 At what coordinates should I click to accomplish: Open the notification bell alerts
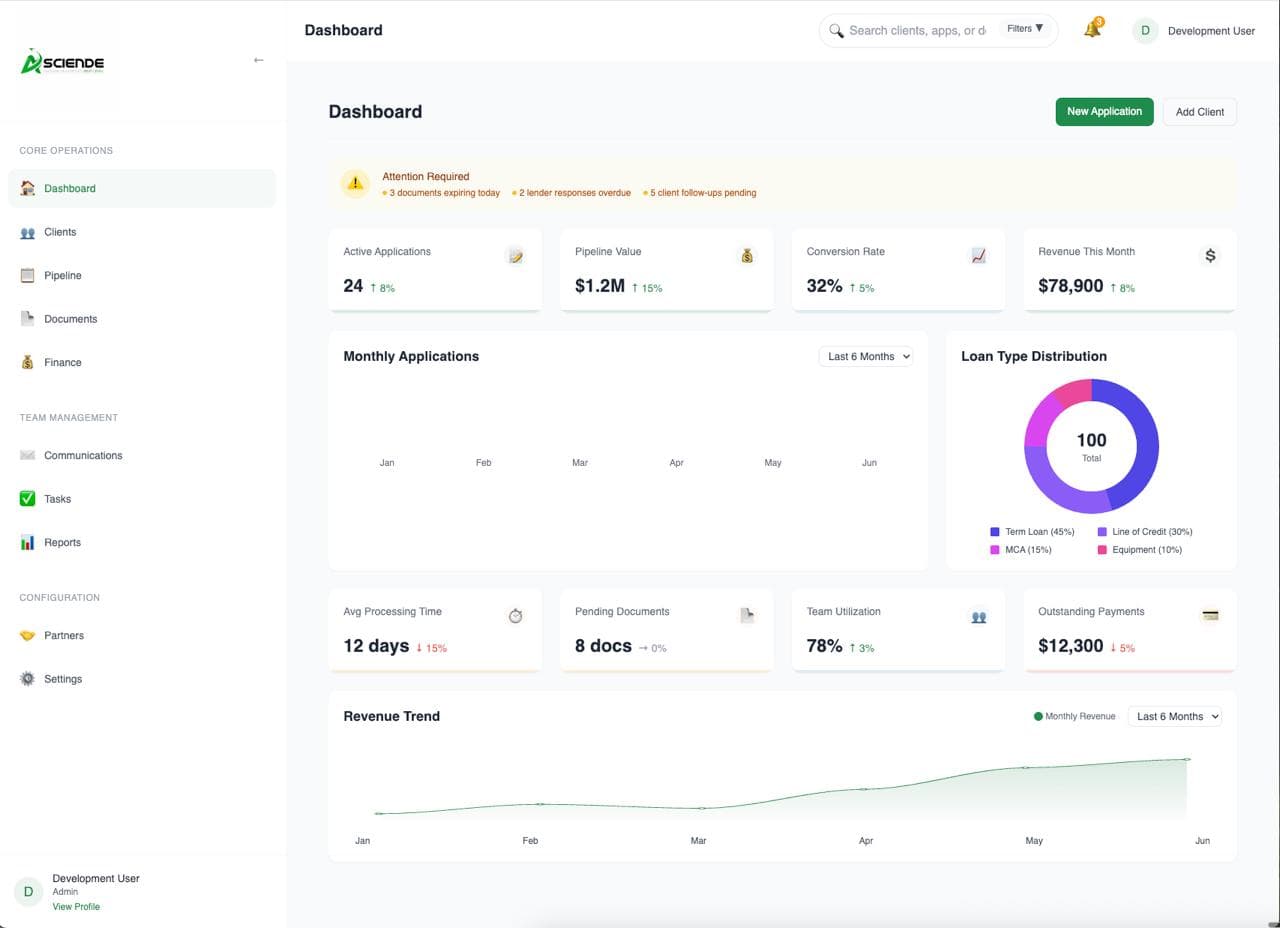pos(1091,30)
